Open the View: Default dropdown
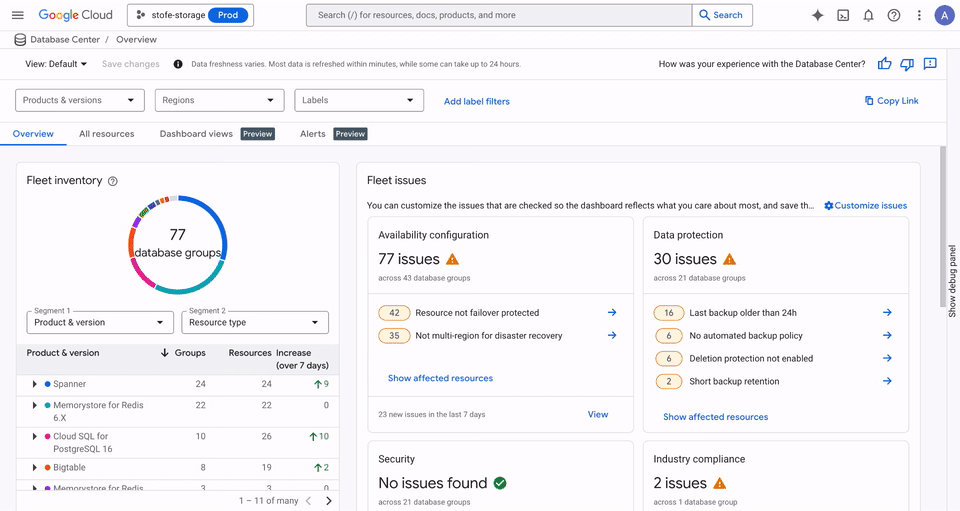This screenshot has width=960, height=511. point(56,64)
